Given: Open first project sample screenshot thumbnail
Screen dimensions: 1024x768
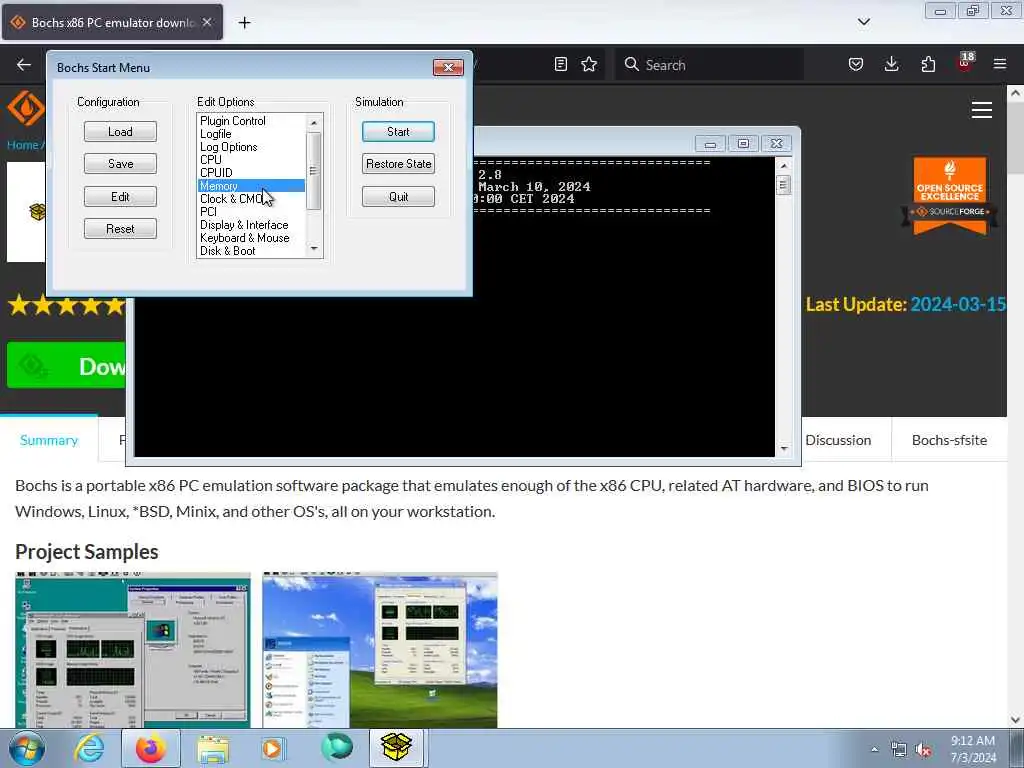Looking at the screenshot, I should (133, 650).
